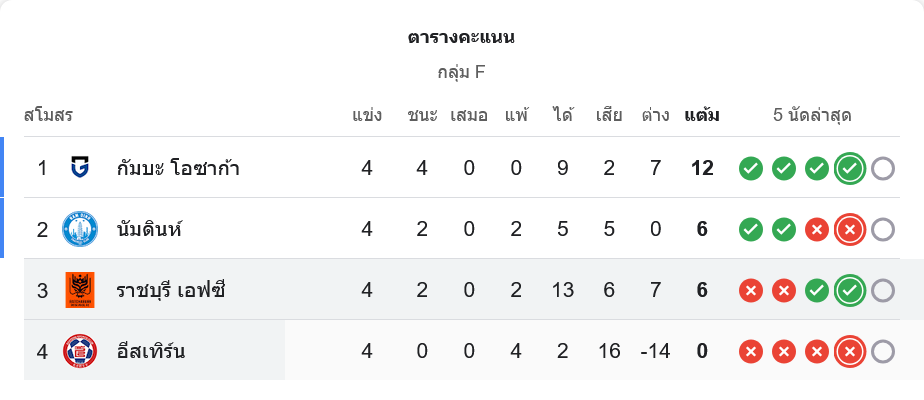Click the Gamba Osaka team logo
This screenshot has height=400, width=924.
[x=80, y=168]
